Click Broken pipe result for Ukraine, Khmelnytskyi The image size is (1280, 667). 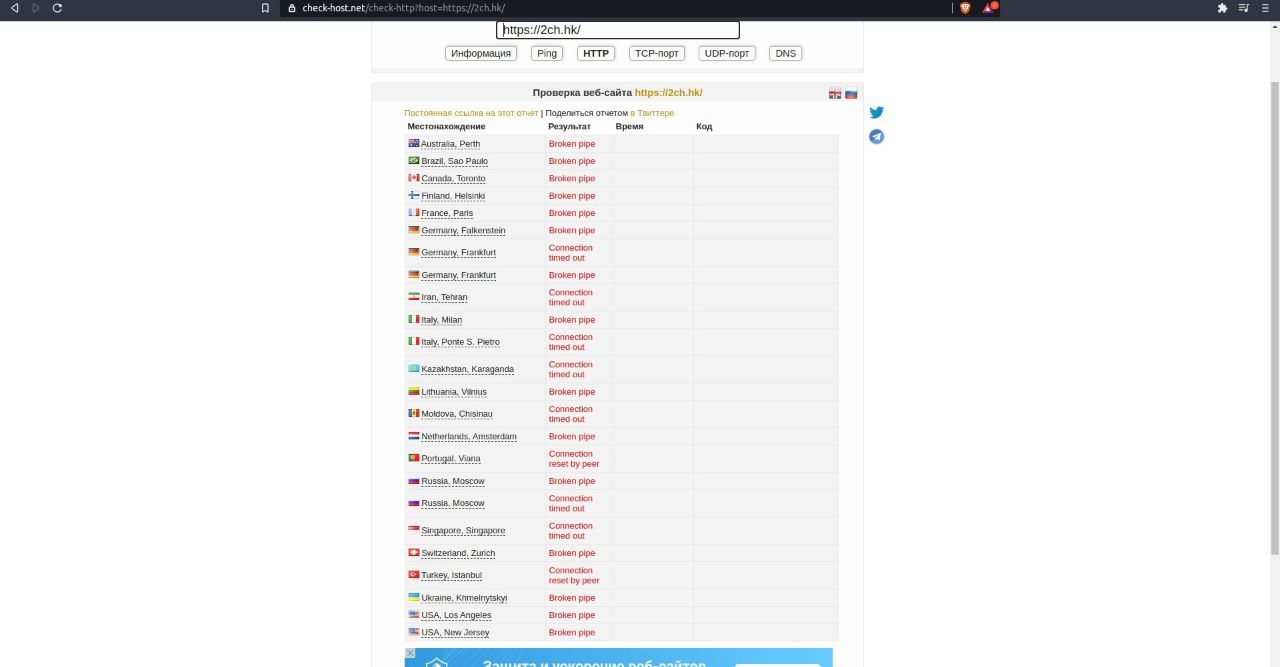(572, 598)
